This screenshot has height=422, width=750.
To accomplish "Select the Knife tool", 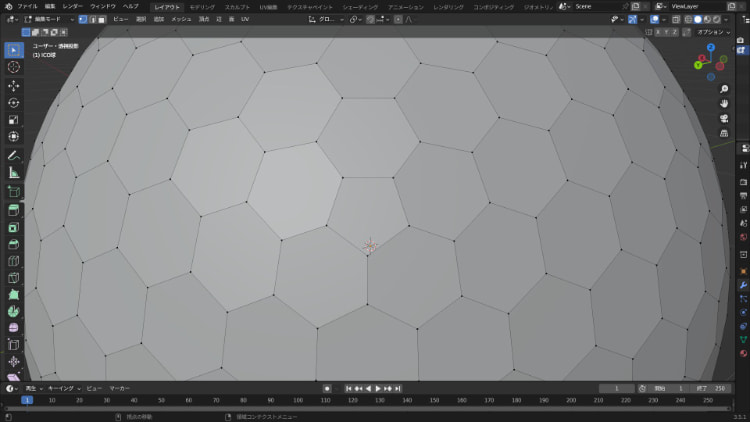I will tap(14, 278).
